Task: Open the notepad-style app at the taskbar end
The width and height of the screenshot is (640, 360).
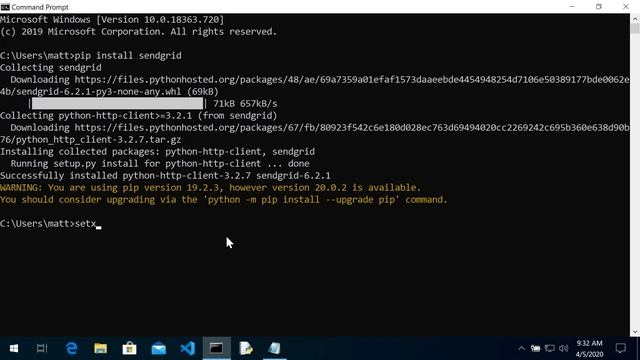Action: [275, 348]
